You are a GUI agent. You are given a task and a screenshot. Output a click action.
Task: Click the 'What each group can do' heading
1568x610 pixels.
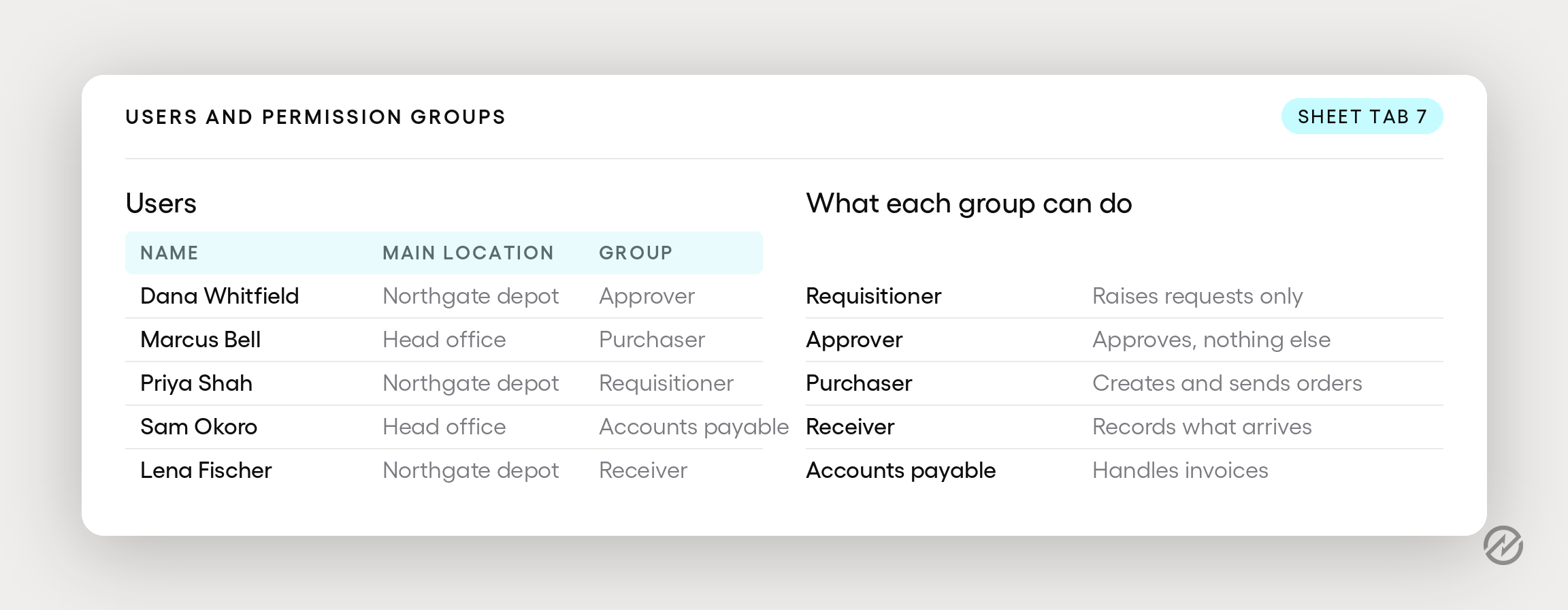point(969,204)
